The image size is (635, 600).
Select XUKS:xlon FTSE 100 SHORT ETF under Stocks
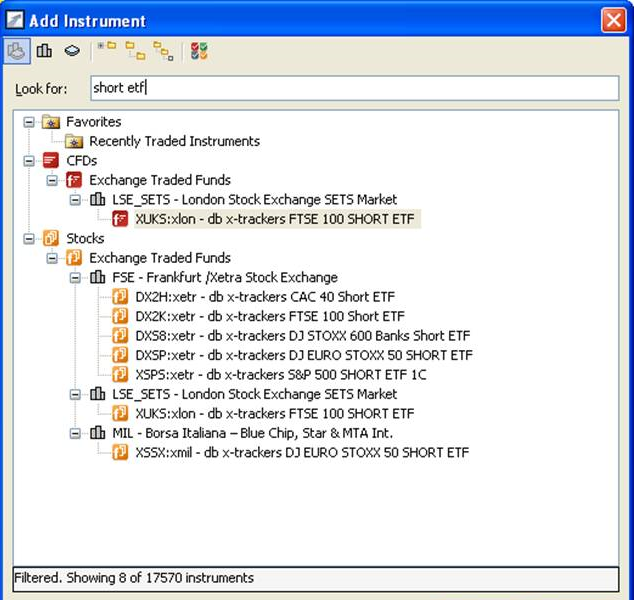click(x=275, y=414)
